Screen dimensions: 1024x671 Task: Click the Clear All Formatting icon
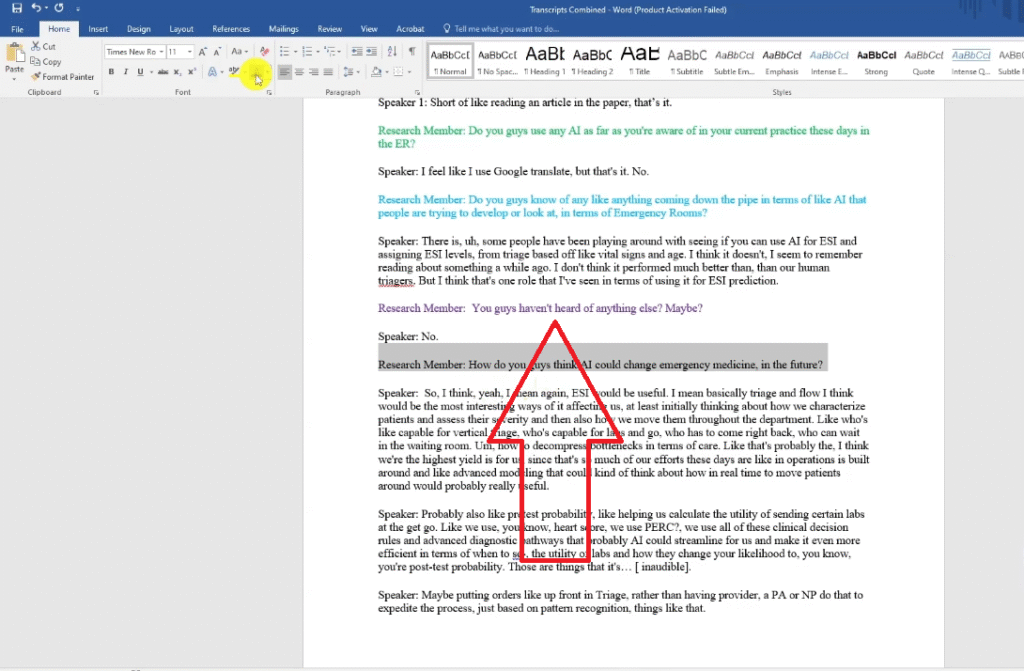pyautogui.click(x=264, y=51)
